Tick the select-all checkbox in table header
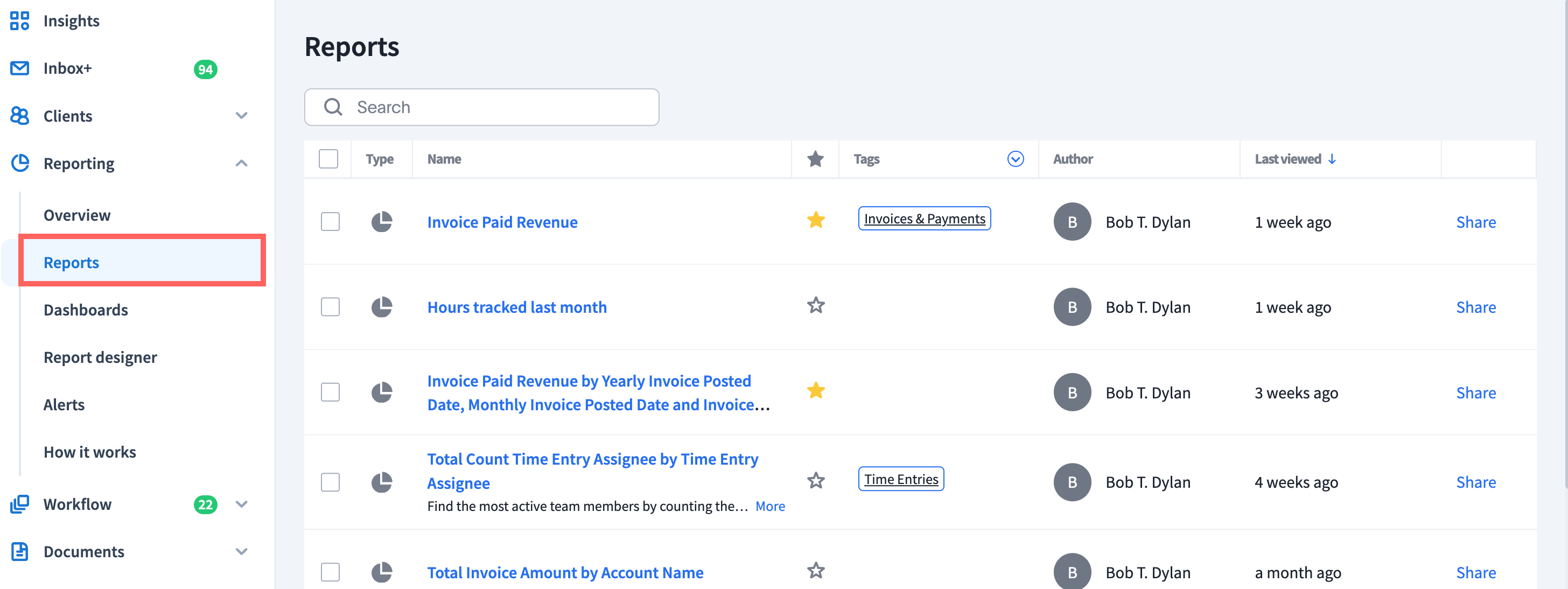The width and height of the screenshot is (1568, 589). click(x=328, y=159)
